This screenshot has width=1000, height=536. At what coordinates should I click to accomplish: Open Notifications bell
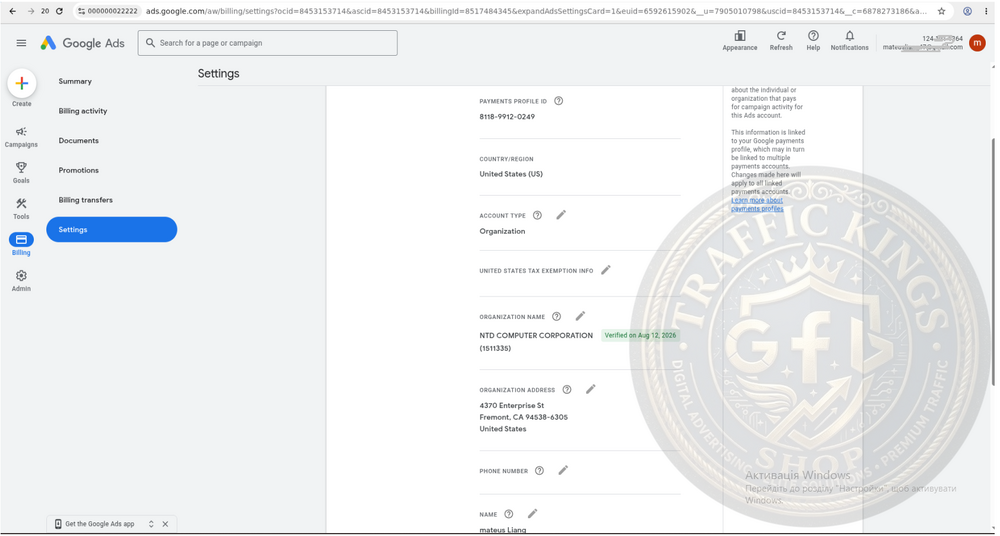(x=849, y=41)
